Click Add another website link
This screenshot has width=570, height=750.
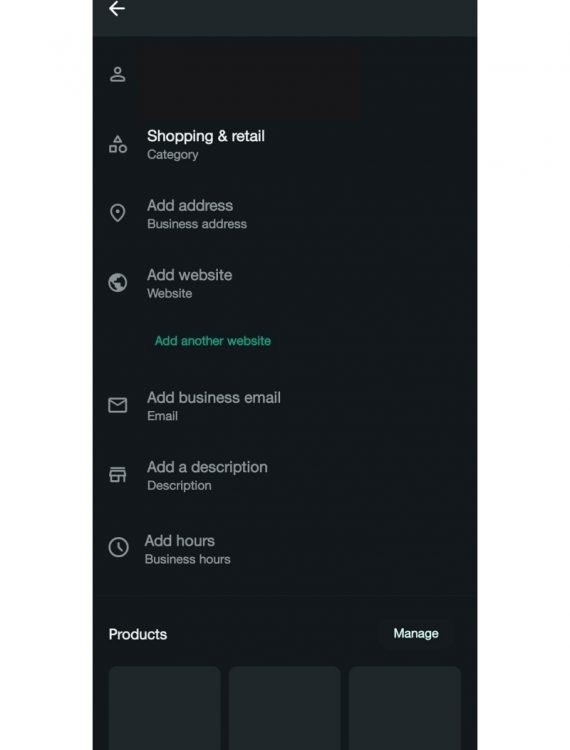pos(213,341)
